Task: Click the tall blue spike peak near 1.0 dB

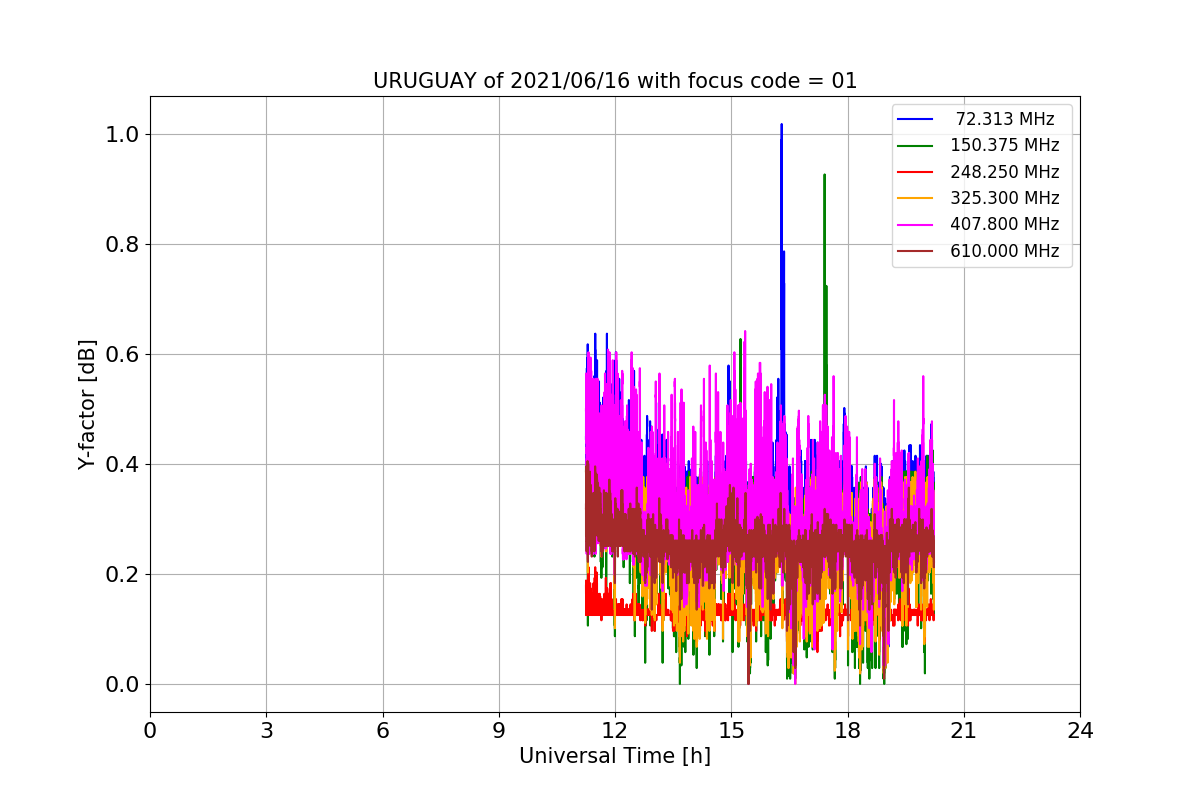Action: [781, 126]
